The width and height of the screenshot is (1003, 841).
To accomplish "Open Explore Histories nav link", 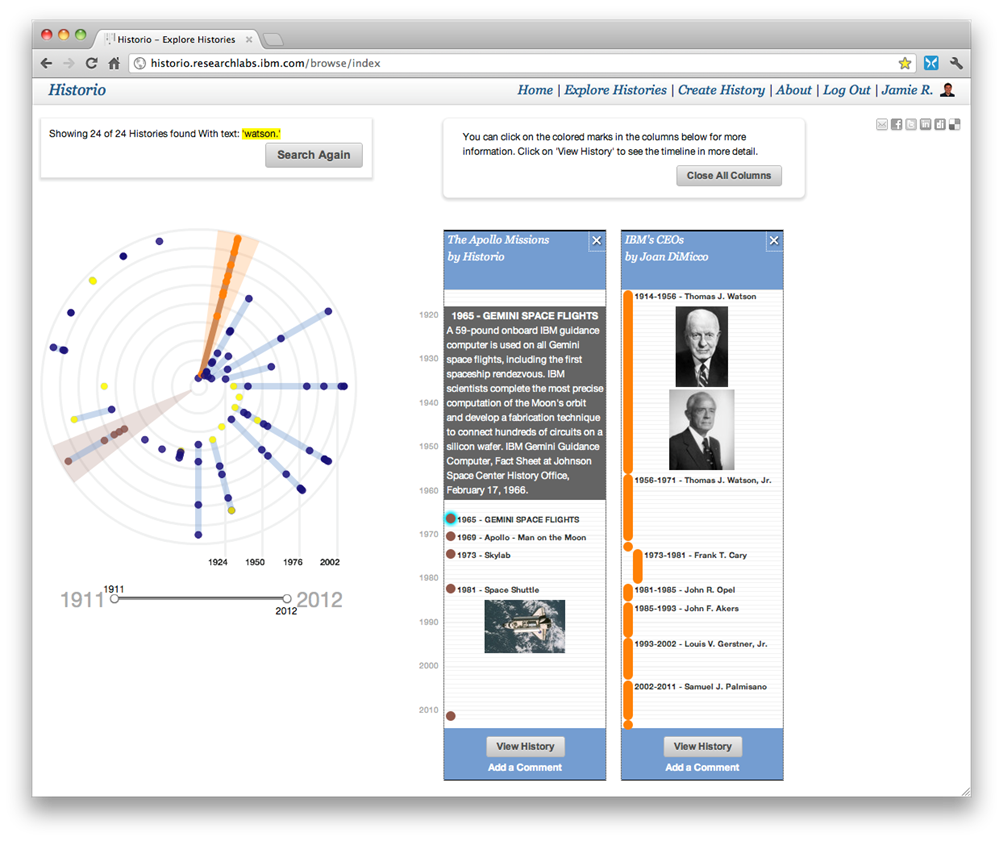I will tap(615, 90).
